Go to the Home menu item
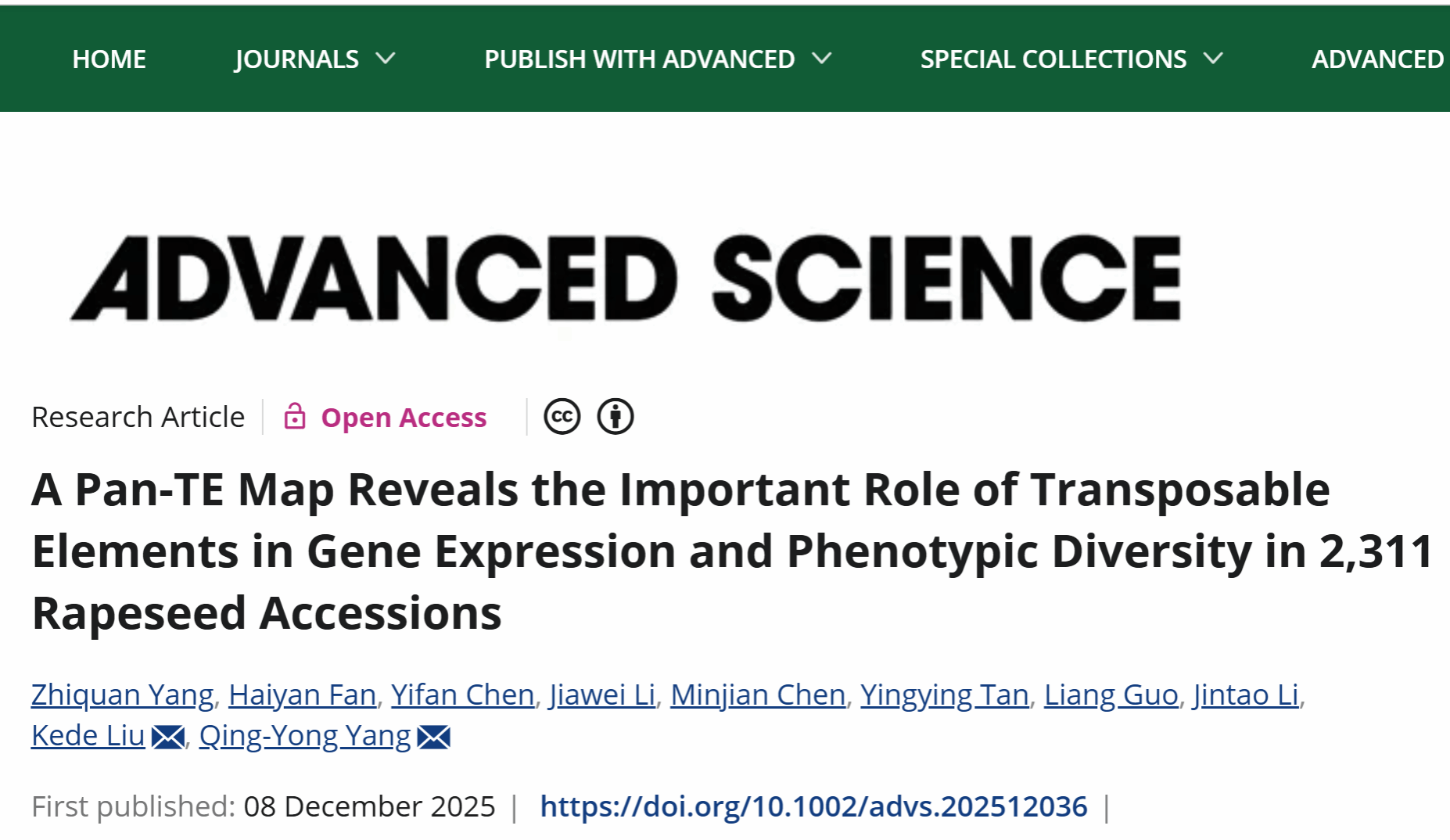 pyautogui.click(x=109, y=59)
